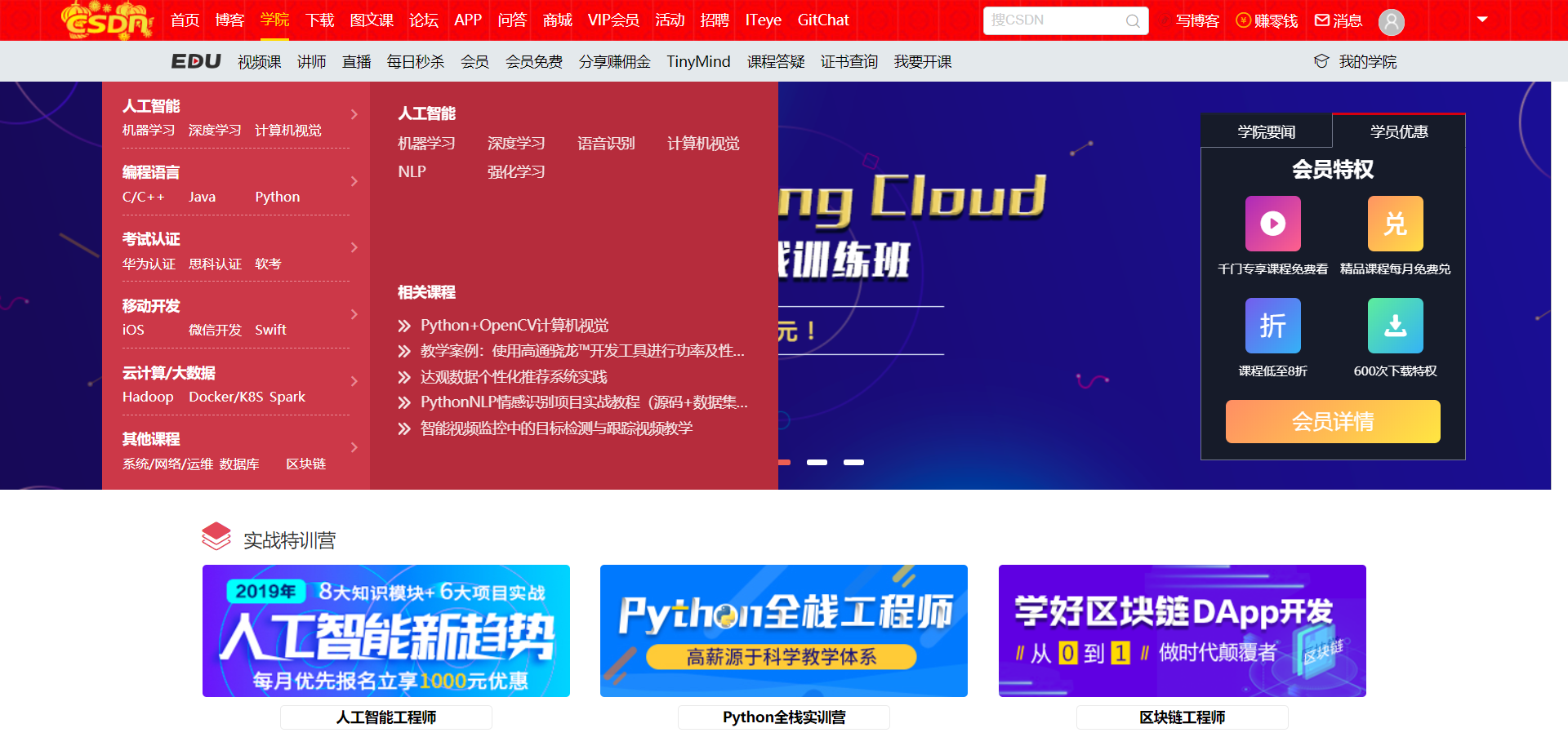This screenshot has width=1568, height=737.
Task: Click 我要开课 link
Action: point(923,62)
